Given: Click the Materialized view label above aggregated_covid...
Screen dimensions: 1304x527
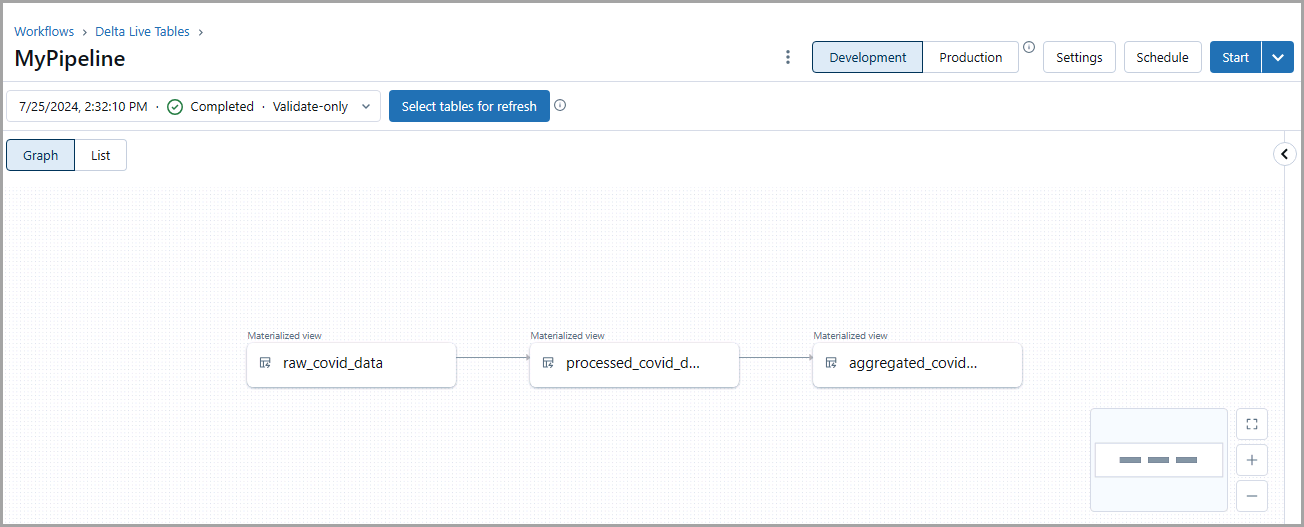Looking at the screenshot, I should point(851,336).
